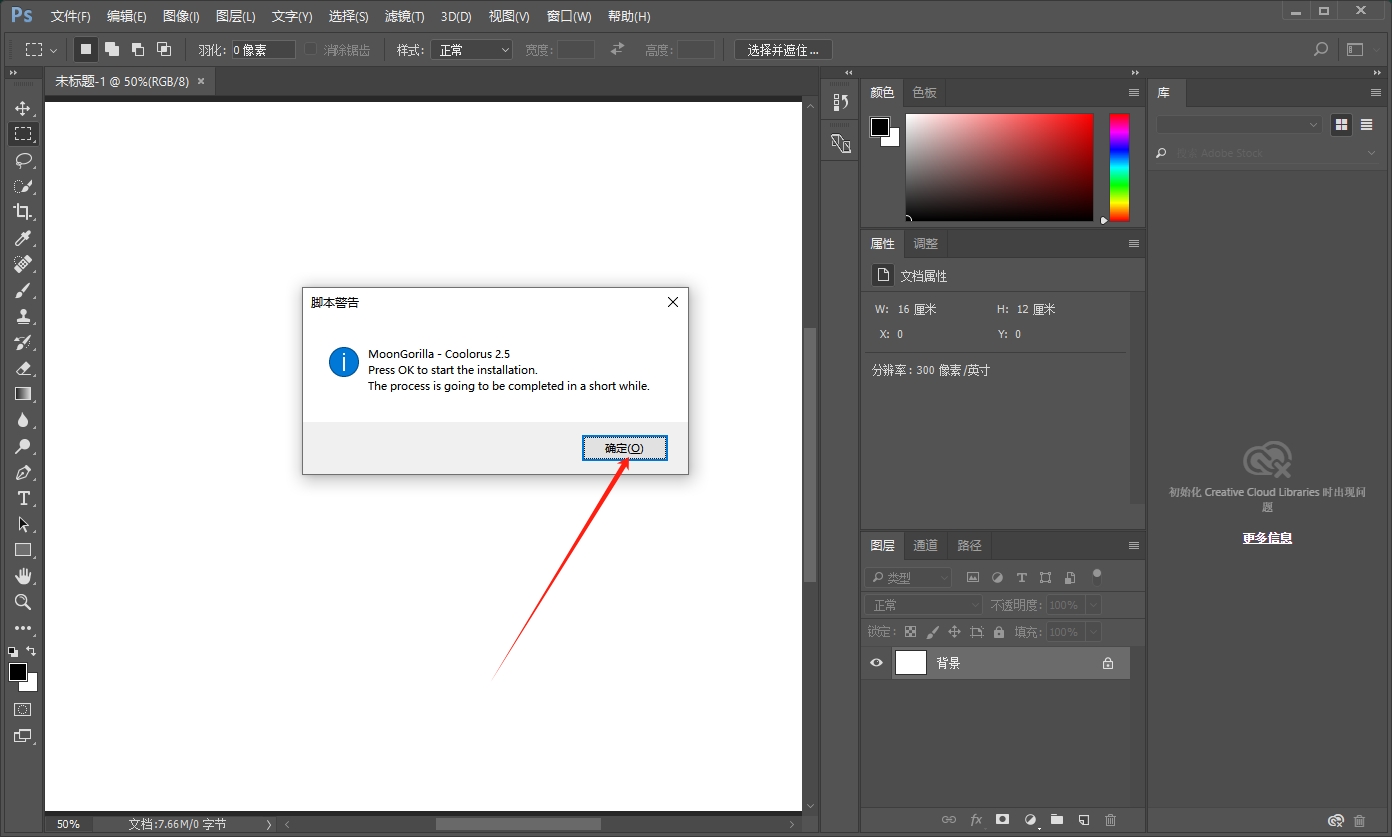Click the horizontal scrollbar below the canvas
This screenshot has height=837, width=1392.
click(x=518, y=823)
